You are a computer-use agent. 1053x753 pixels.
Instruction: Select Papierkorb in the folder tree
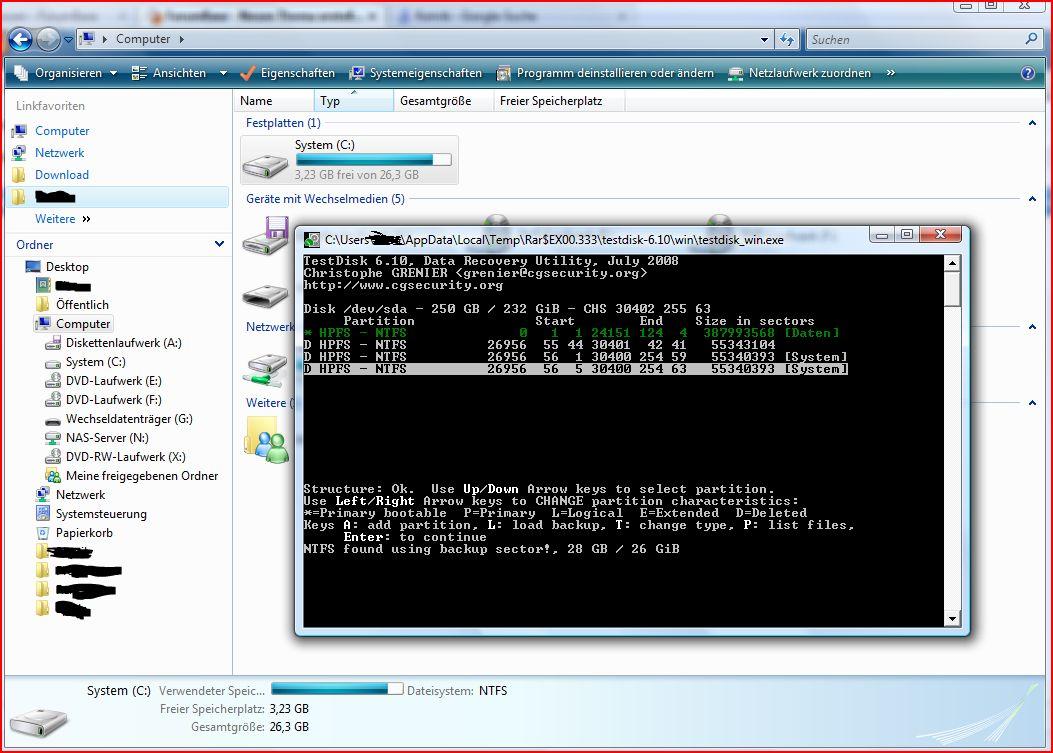click(x=84, y=533)
